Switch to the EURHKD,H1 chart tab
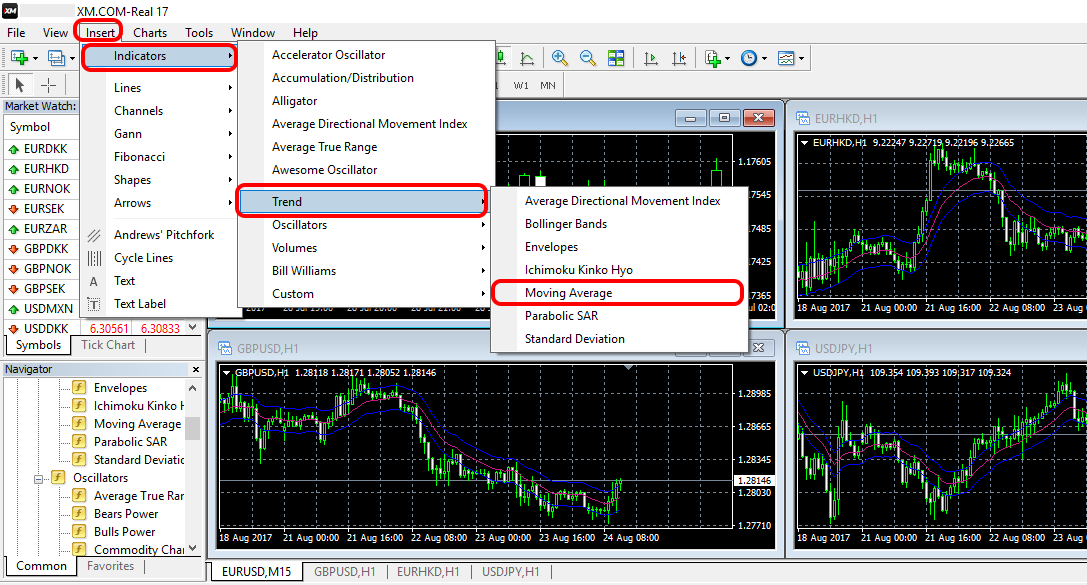Image resolution: width=1087 pixels, height=585 pixels. [428, 571]
